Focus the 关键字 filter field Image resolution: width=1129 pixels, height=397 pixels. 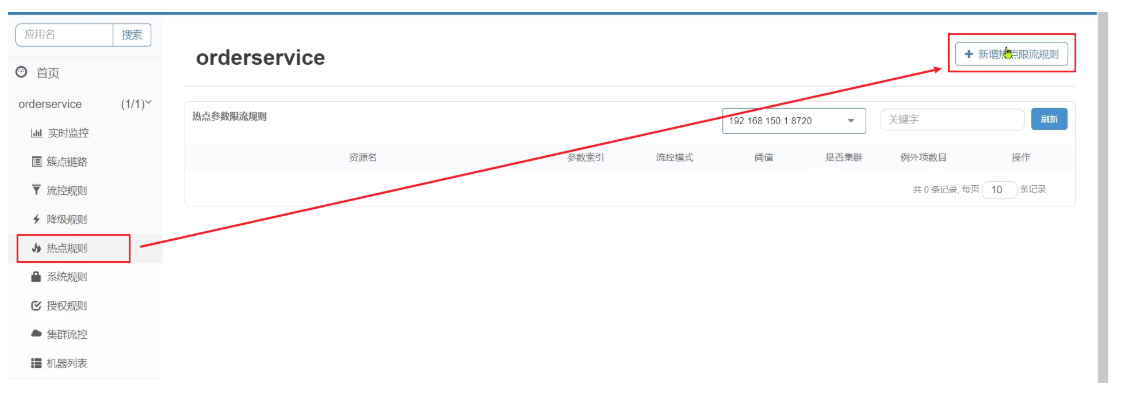pyautogui.click(x=952, y=120)
